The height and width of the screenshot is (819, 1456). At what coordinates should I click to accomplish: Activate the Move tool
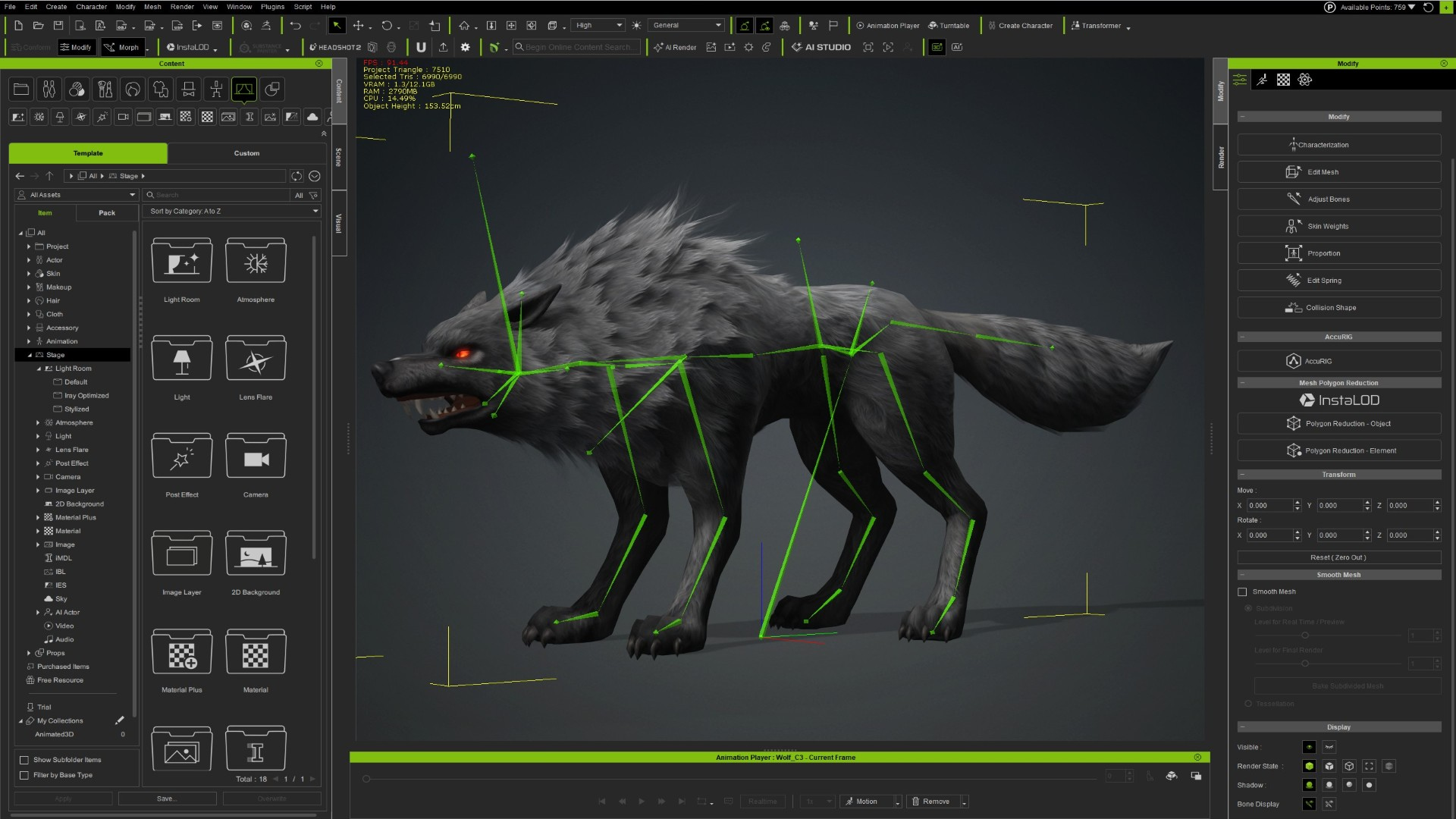pyautogui.click(x=358, y=26)
